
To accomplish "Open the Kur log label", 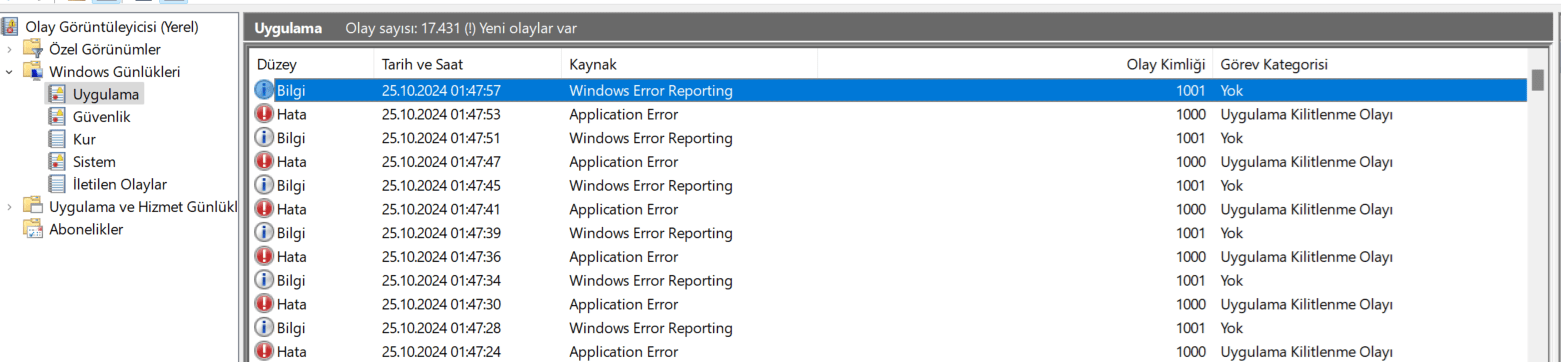I will (85, 139).
